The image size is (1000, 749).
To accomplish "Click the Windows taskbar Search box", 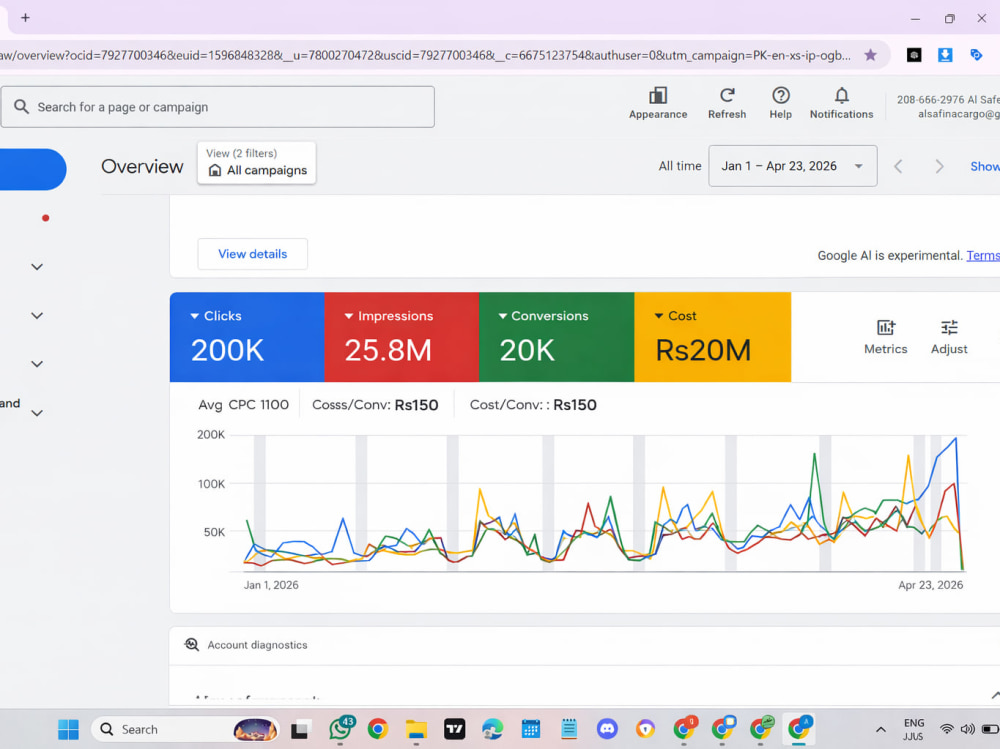I will [x=186, y=729].
